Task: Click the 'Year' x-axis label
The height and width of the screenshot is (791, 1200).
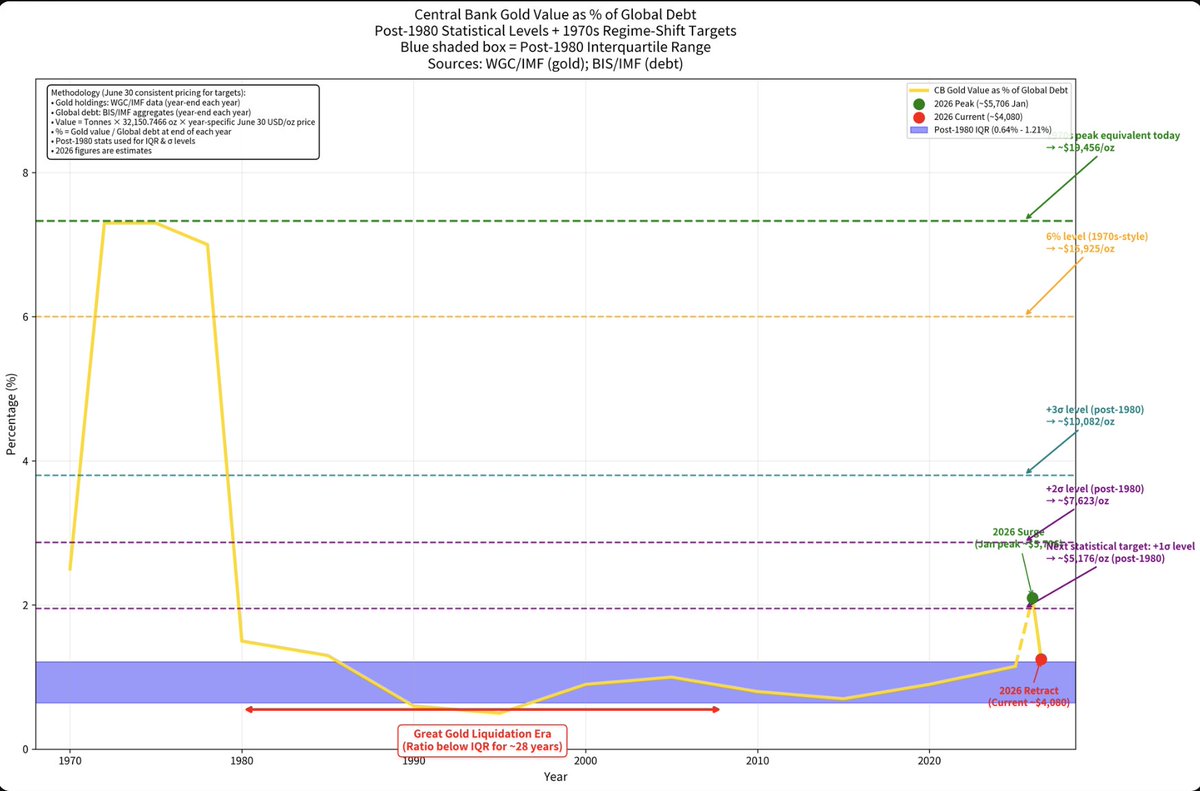Action: coord(556,776)
